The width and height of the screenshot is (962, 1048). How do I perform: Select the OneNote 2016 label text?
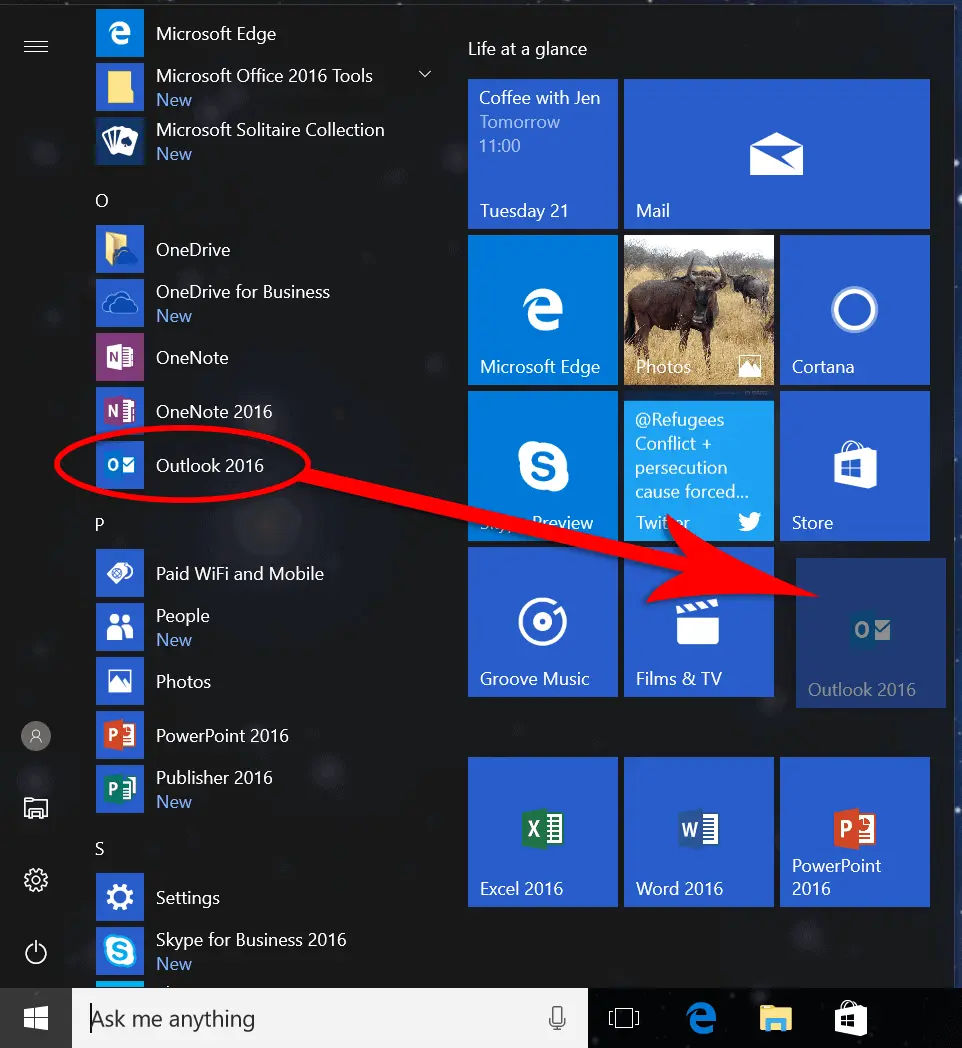[x=214, y=411]
